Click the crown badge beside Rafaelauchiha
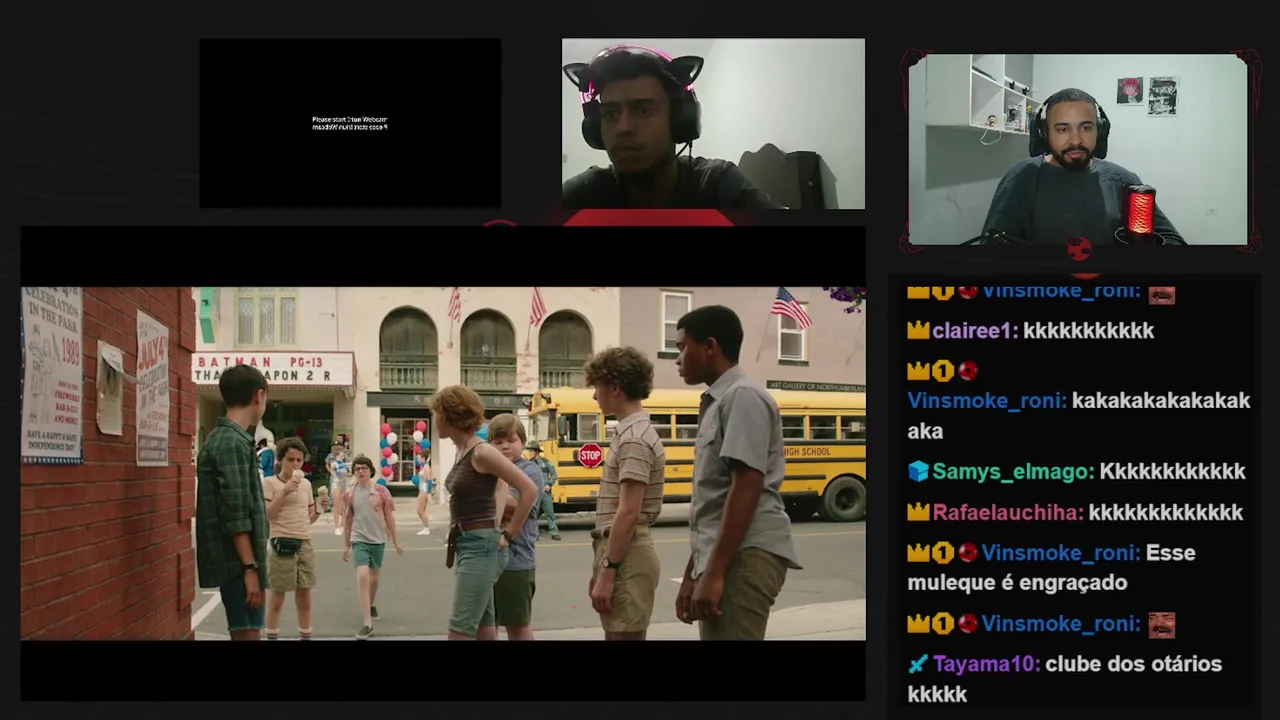Image resolution: width=1280 pixels, height=720 pixels. pos(919,512)
